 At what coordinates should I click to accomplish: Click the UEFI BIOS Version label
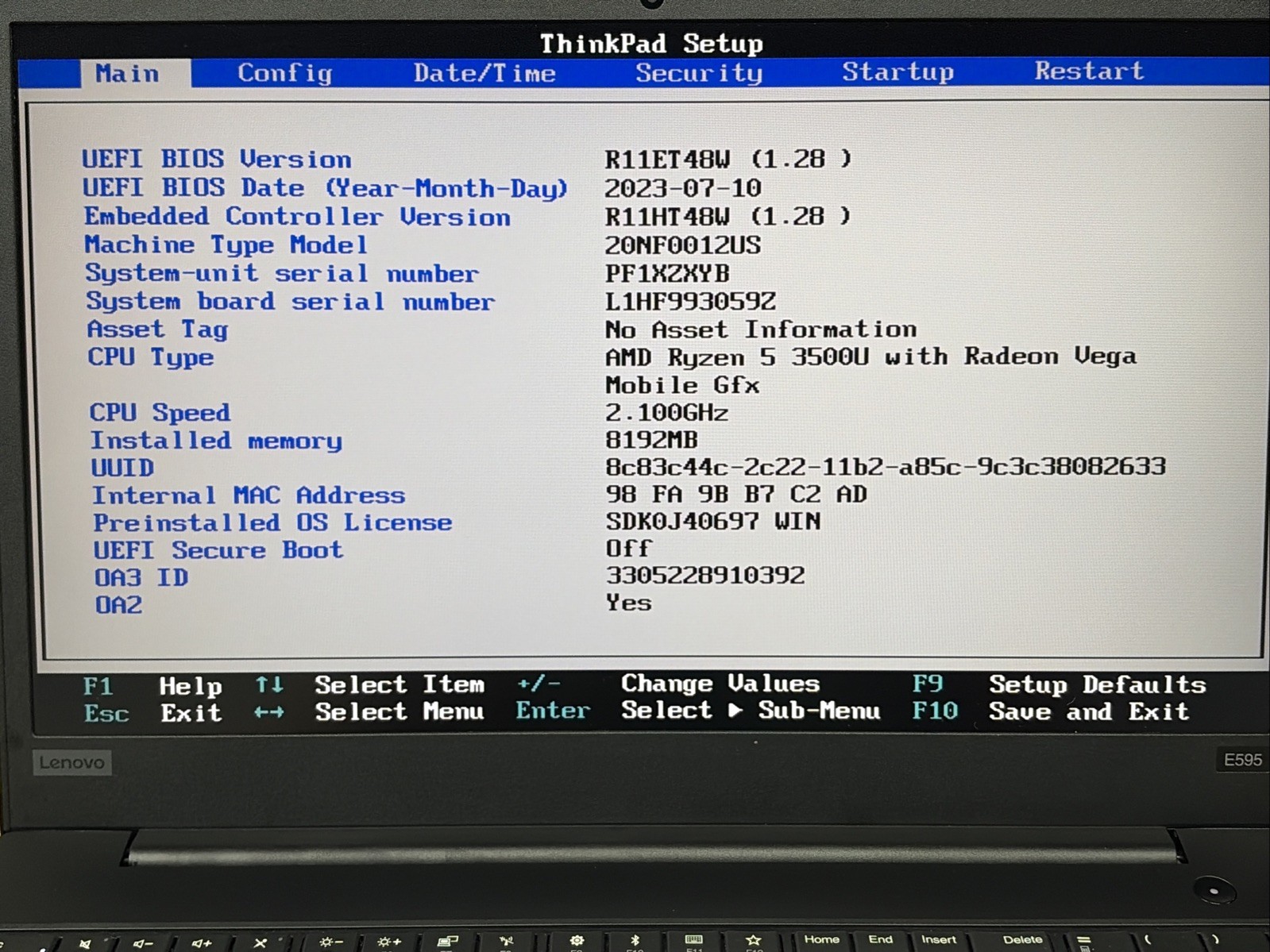[x=217, y=159]
